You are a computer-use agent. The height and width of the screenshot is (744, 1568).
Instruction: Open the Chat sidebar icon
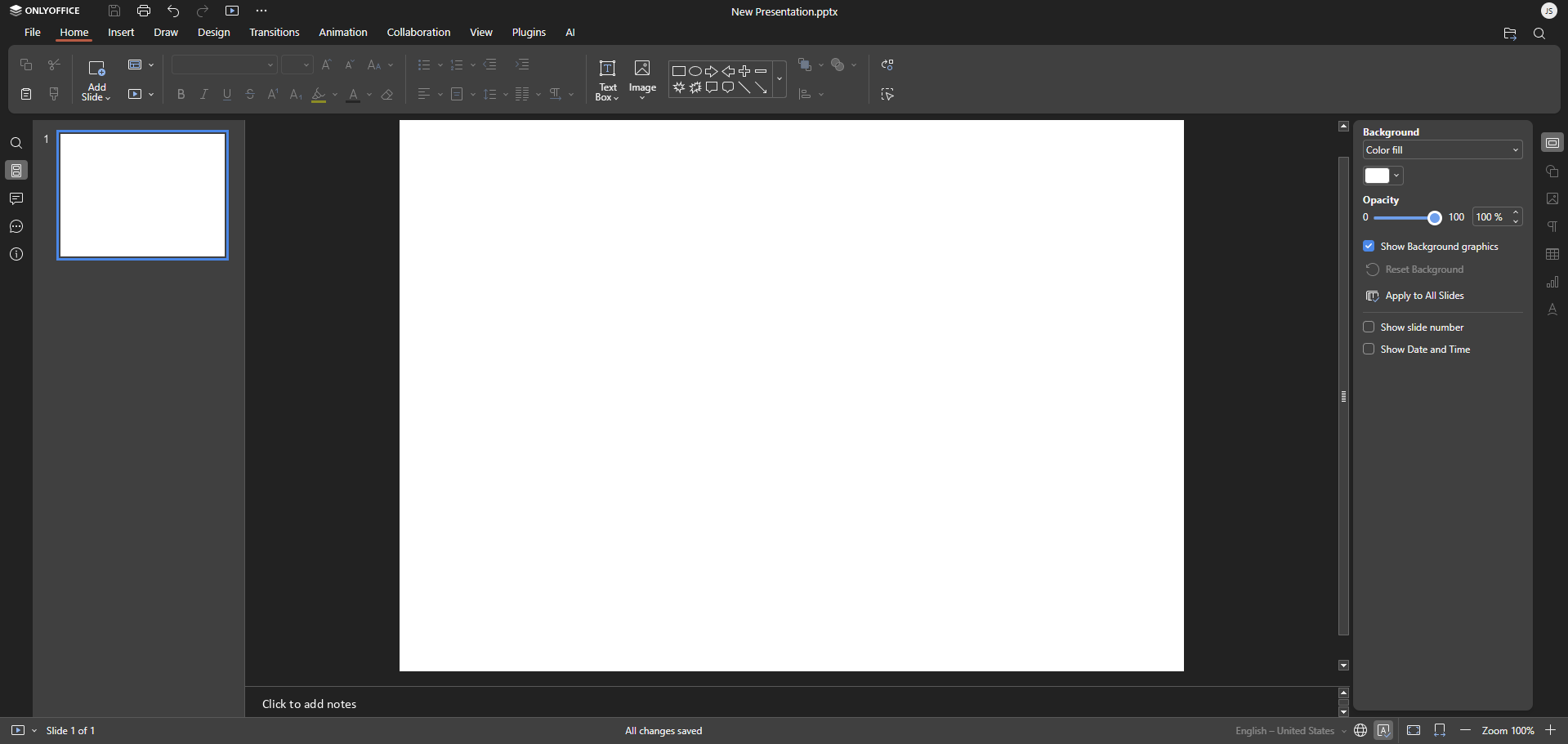click(x=16, y=226)
